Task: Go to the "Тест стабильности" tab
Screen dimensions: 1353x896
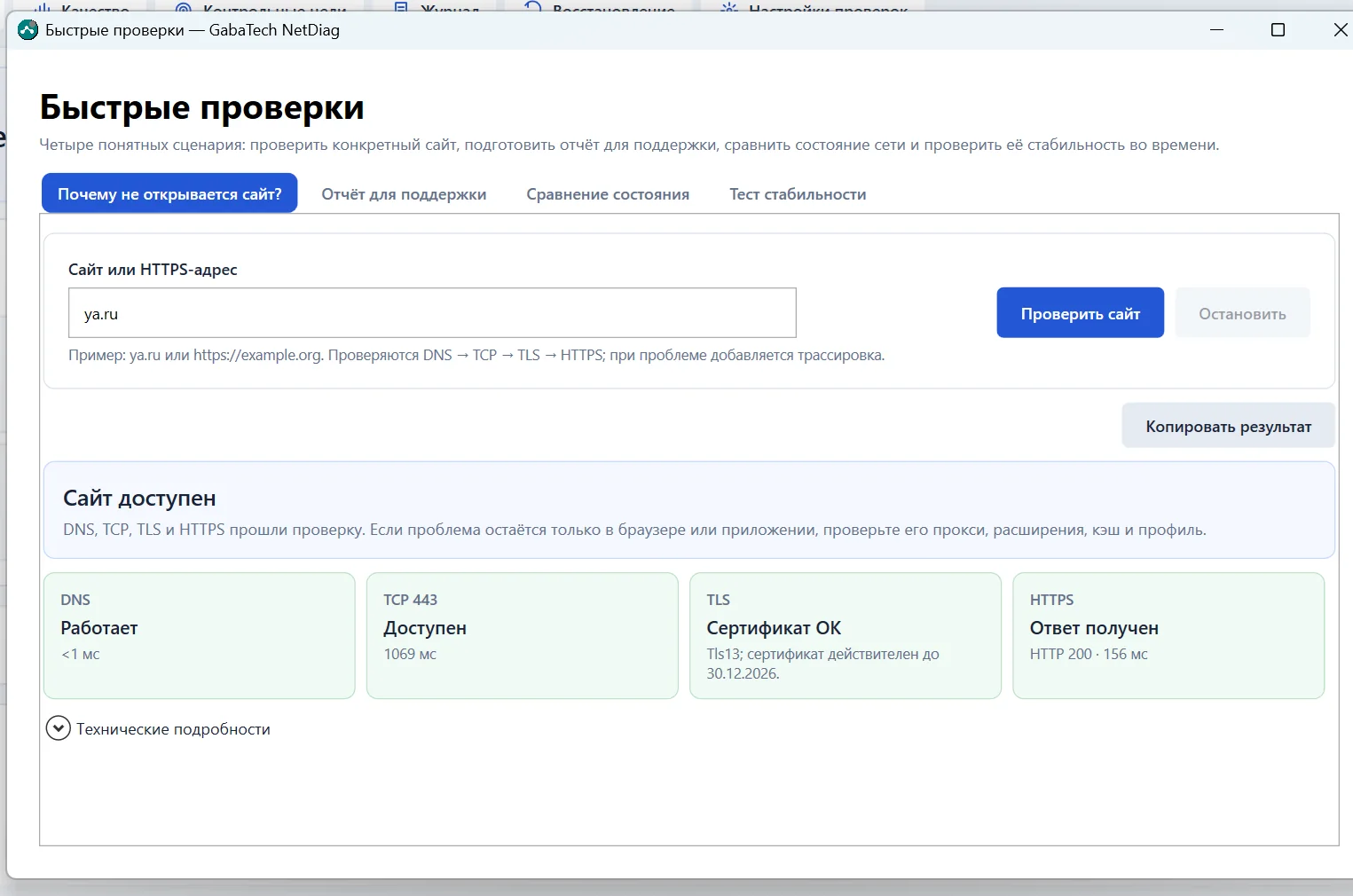Action: click(x=798, y=193)
